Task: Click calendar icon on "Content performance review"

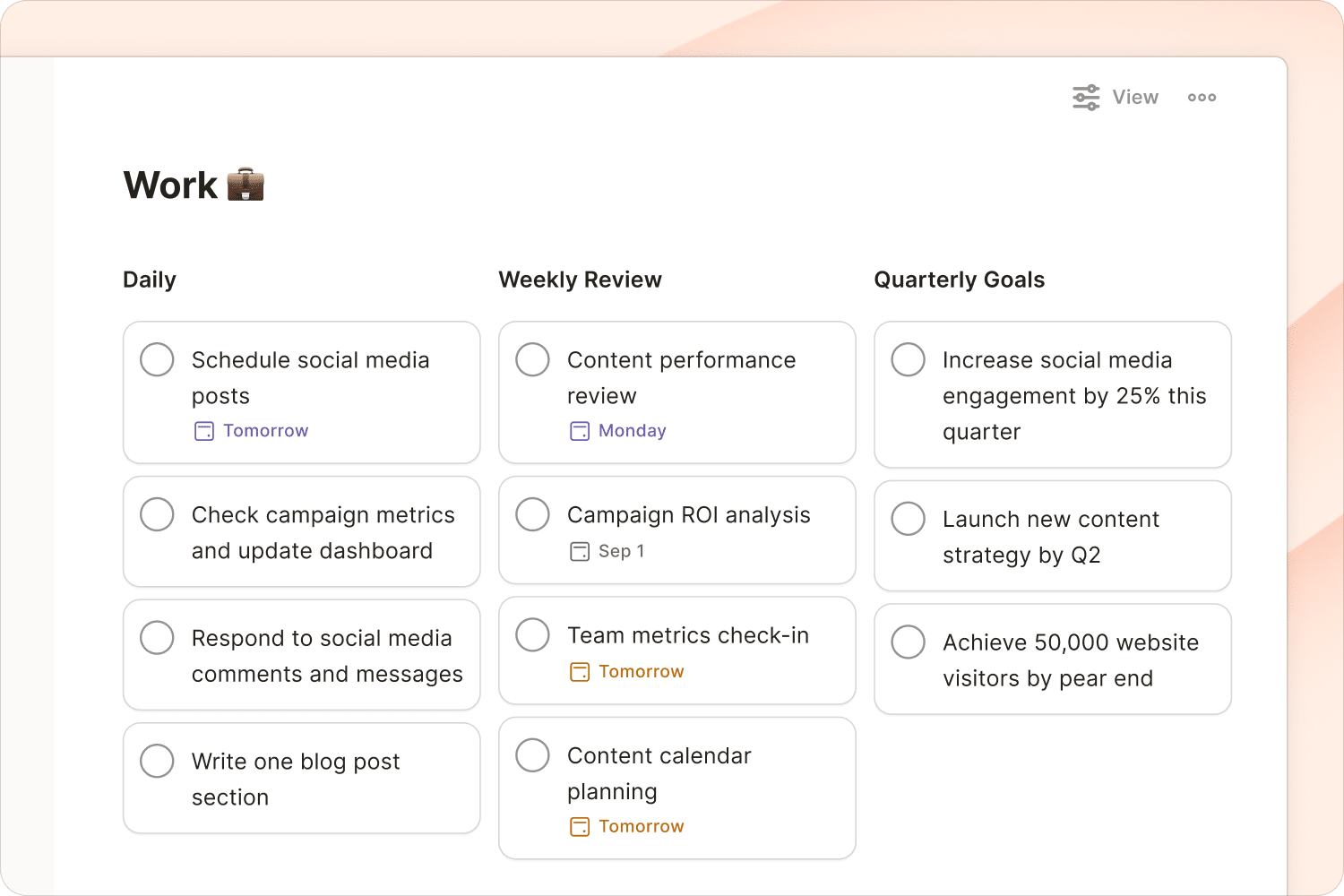Action: tap(578, 431)
